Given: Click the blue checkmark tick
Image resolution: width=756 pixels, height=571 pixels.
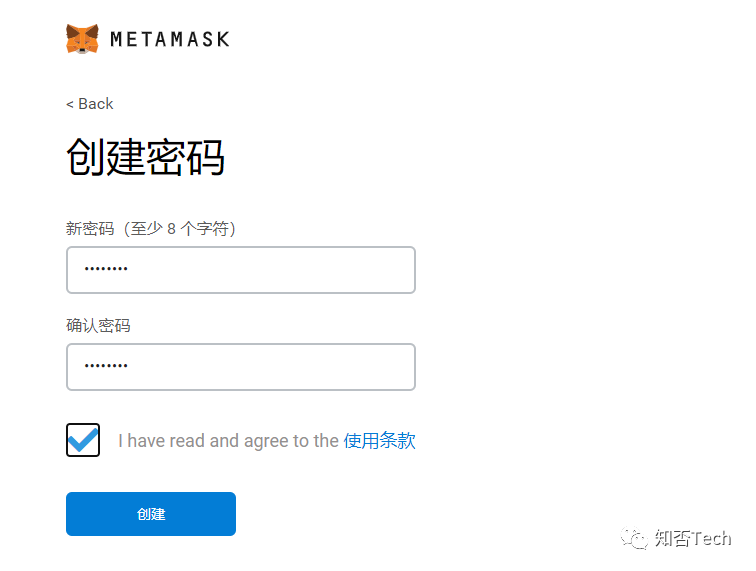Looking at the screenshot, I should click(x=84, y=438).
